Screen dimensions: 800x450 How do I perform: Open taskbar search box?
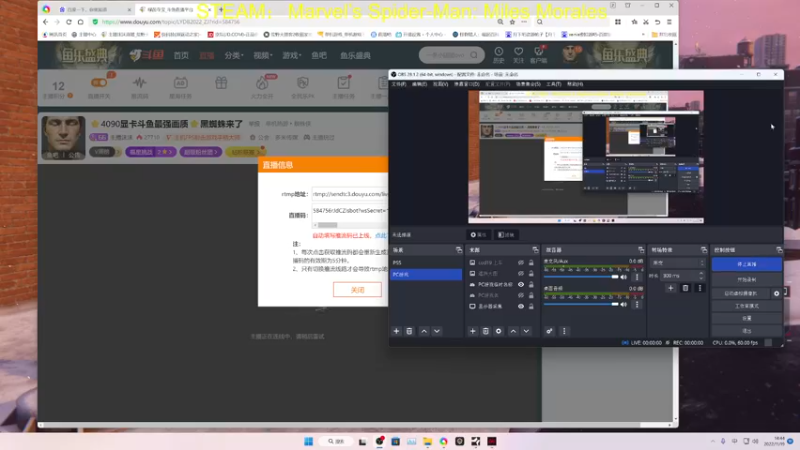click(x=337, y=441)
